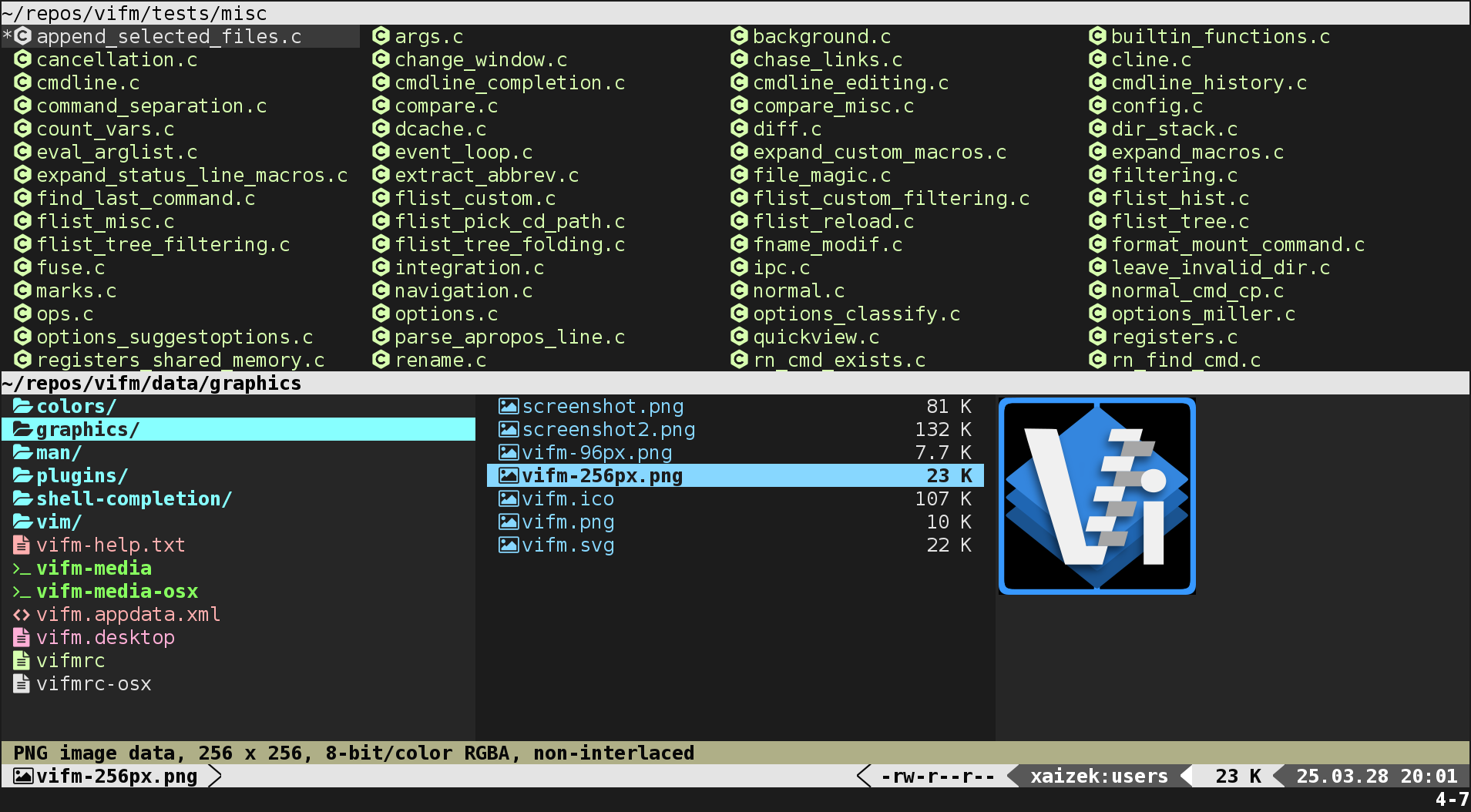Click the xaizek:users owner segment

click(1100, 776)
